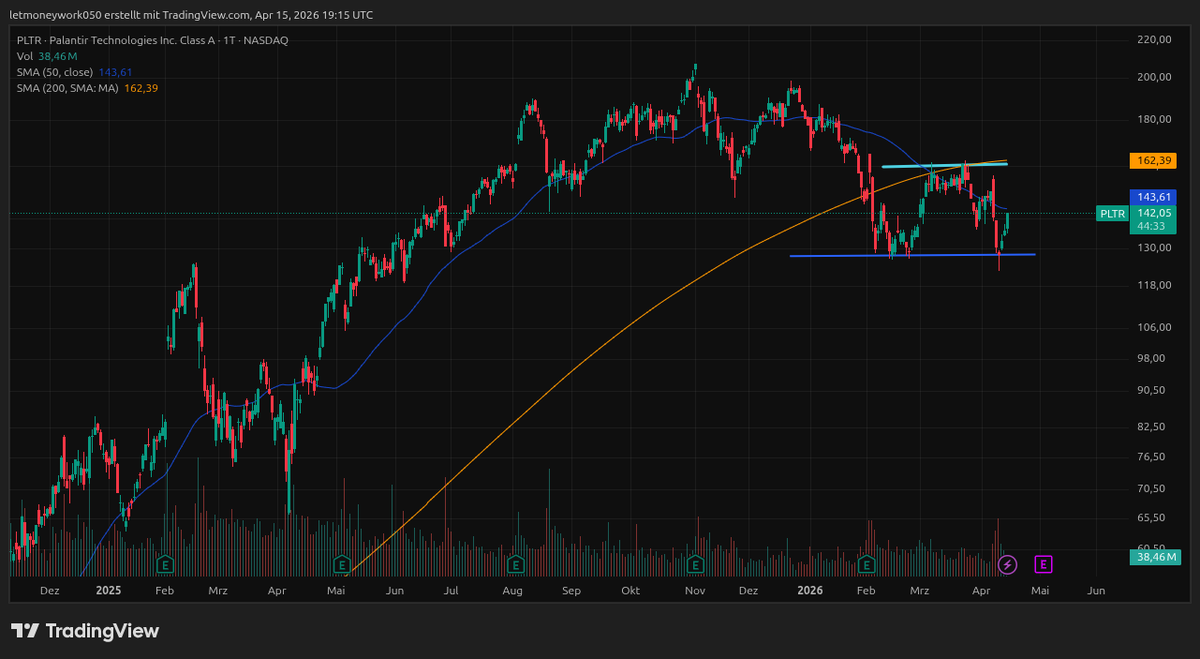This screenshot has height=659, width=1200.
Task: Click the Jul label on time axis
Action: [x=451, y=591]
